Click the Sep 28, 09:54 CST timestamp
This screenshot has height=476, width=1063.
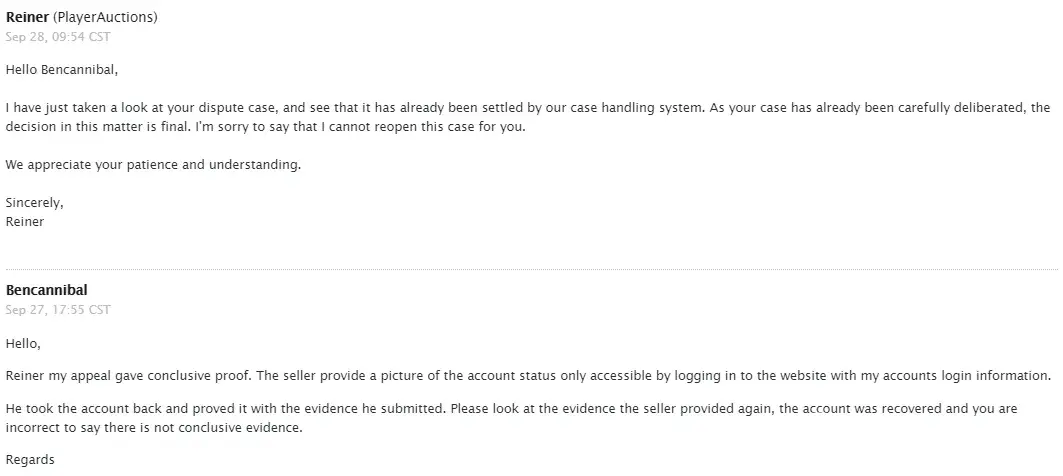point(58,37)
